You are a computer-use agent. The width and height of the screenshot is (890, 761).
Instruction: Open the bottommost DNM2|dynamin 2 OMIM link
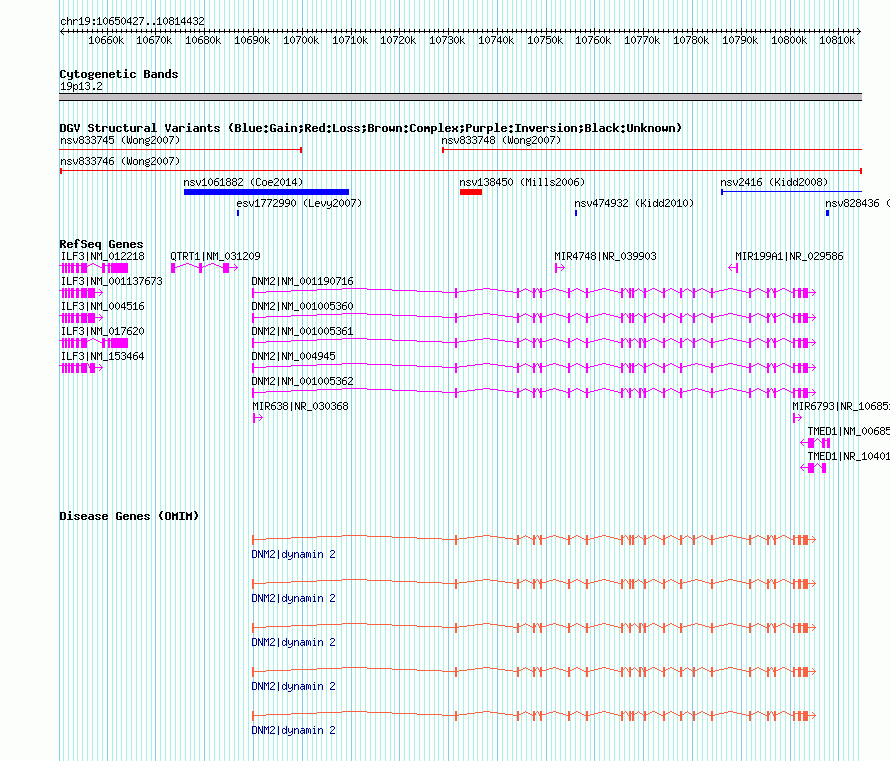(293, 730)
